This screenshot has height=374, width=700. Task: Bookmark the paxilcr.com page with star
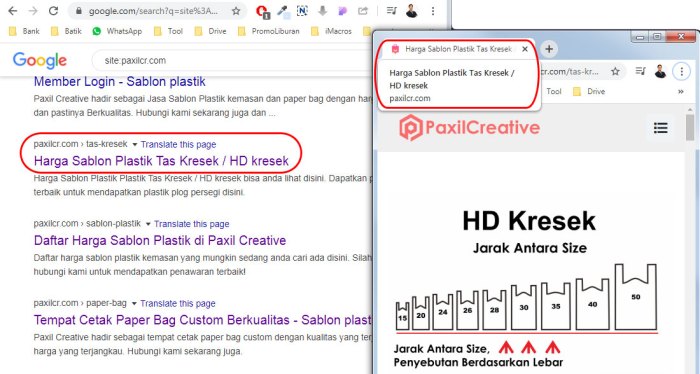point(615,71)
